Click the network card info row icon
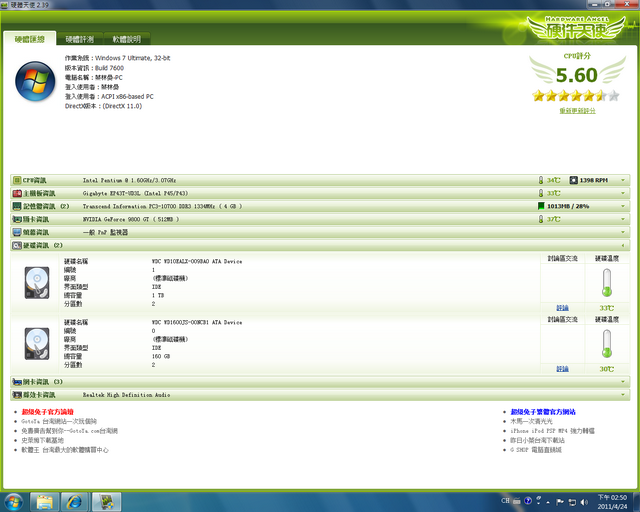This screenshot has height=512, width=640. (17, 382)
